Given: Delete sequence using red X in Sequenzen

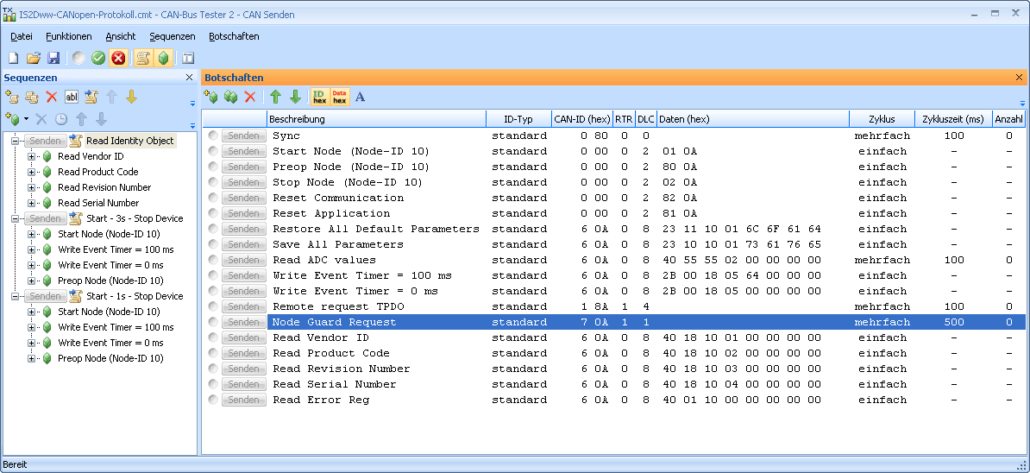Looking at the screenshot, I should pyautogui.click(x=51, y=97).
